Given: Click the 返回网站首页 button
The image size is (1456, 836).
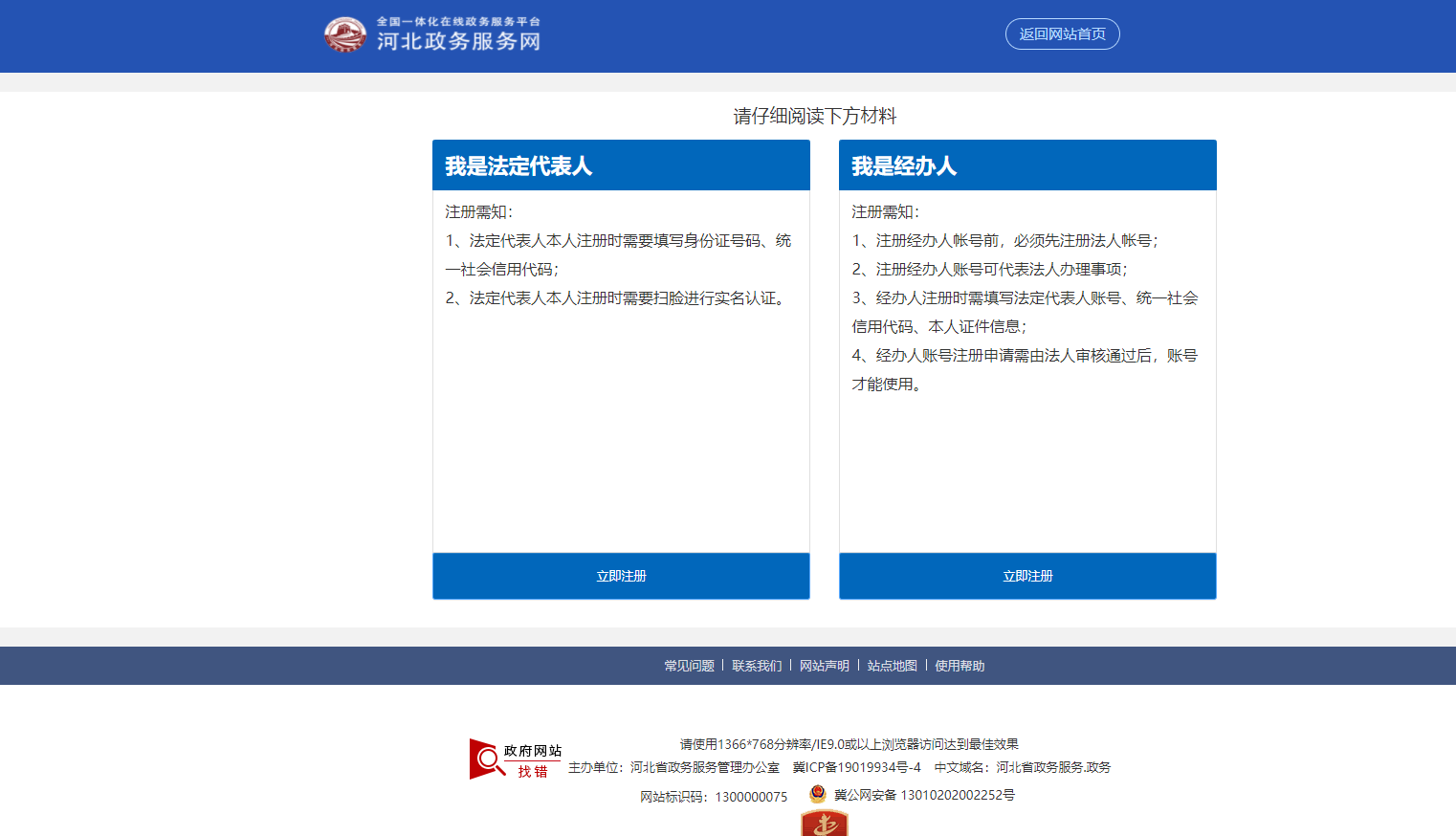Looking at the screenshot, I should 1062,34.
